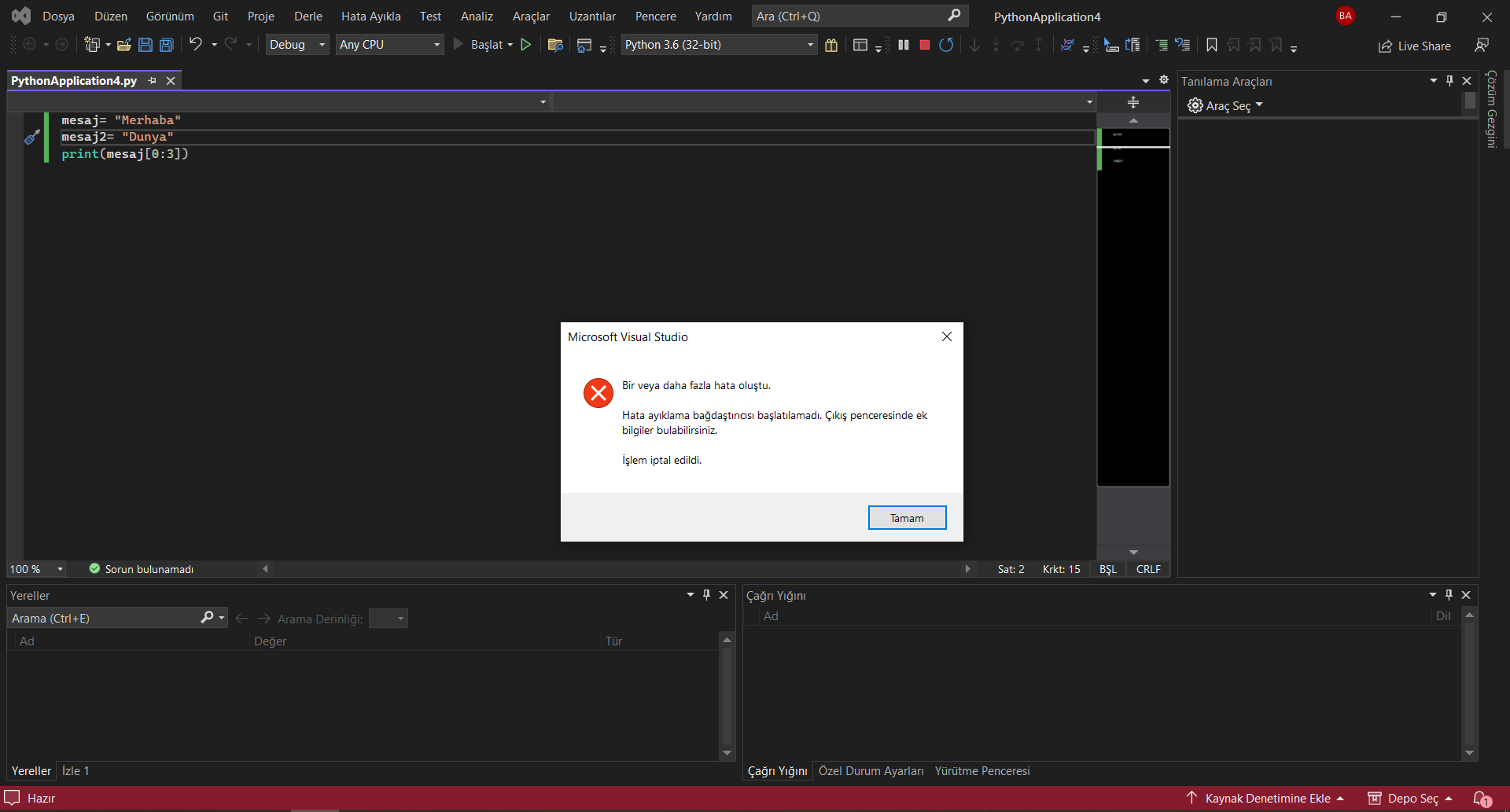1510x812 pixels.
Task: Click the Visual Studio logo icon
Action: [x=21, y=16]
